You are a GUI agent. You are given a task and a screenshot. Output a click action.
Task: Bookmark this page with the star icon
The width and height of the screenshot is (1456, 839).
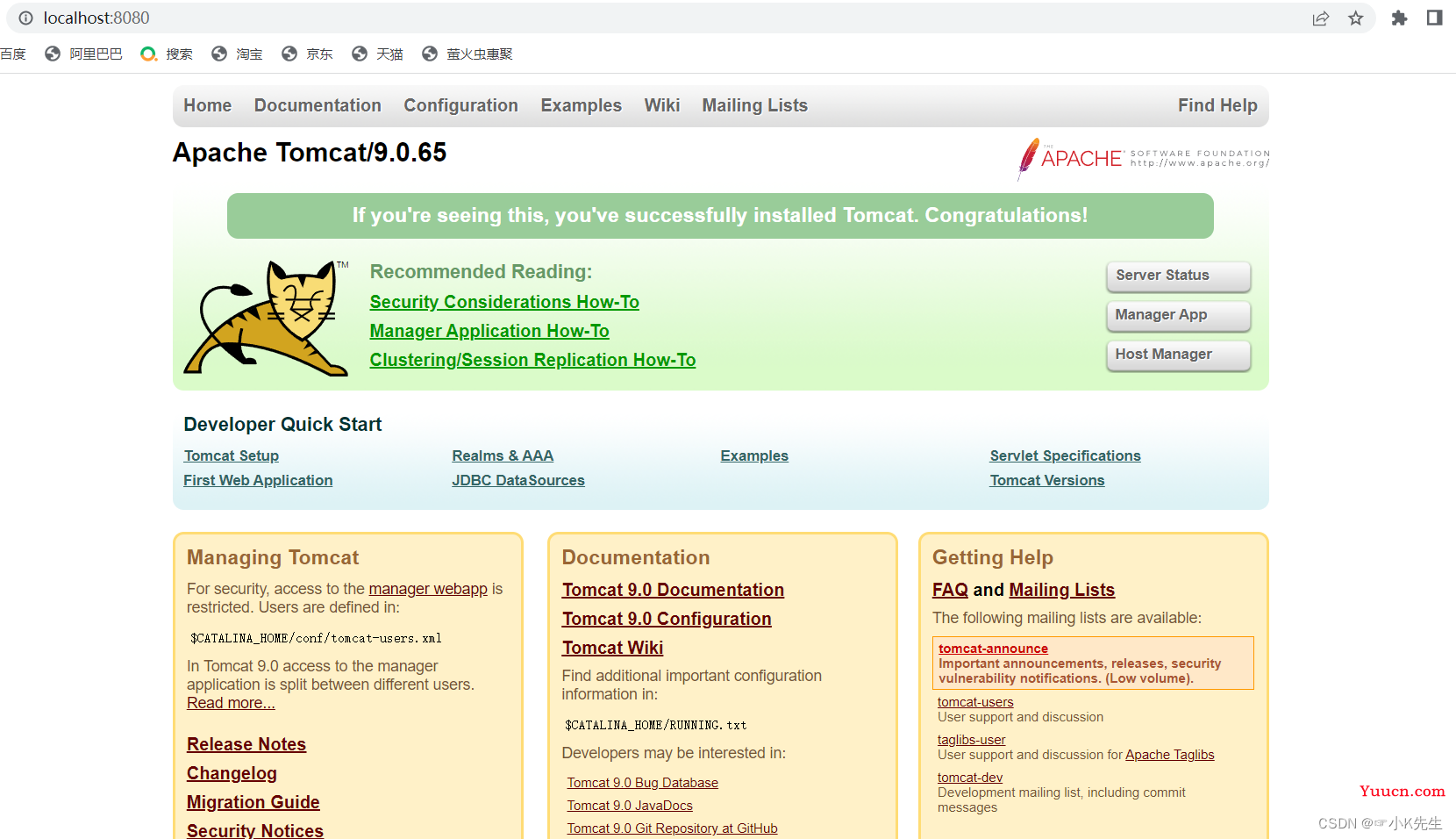pyautogui.click(x=1356, y=18)
